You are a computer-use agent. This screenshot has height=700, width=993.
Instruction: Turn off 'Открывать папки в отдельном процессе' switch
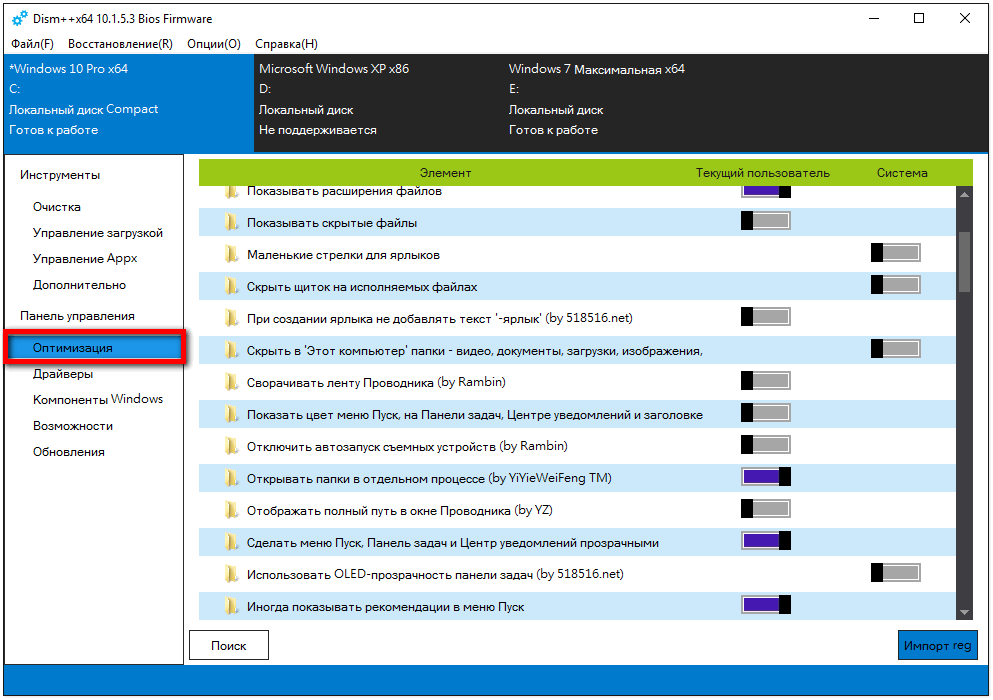[766, 477]
